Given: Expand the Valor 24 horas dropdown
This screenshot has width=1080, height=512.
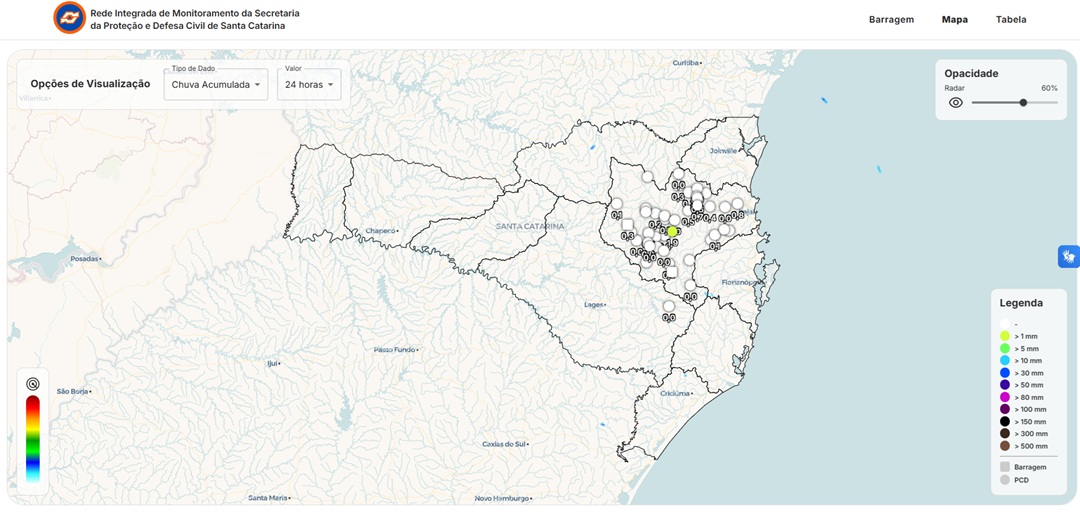Looking at the screenshot, I should (308, 85).
